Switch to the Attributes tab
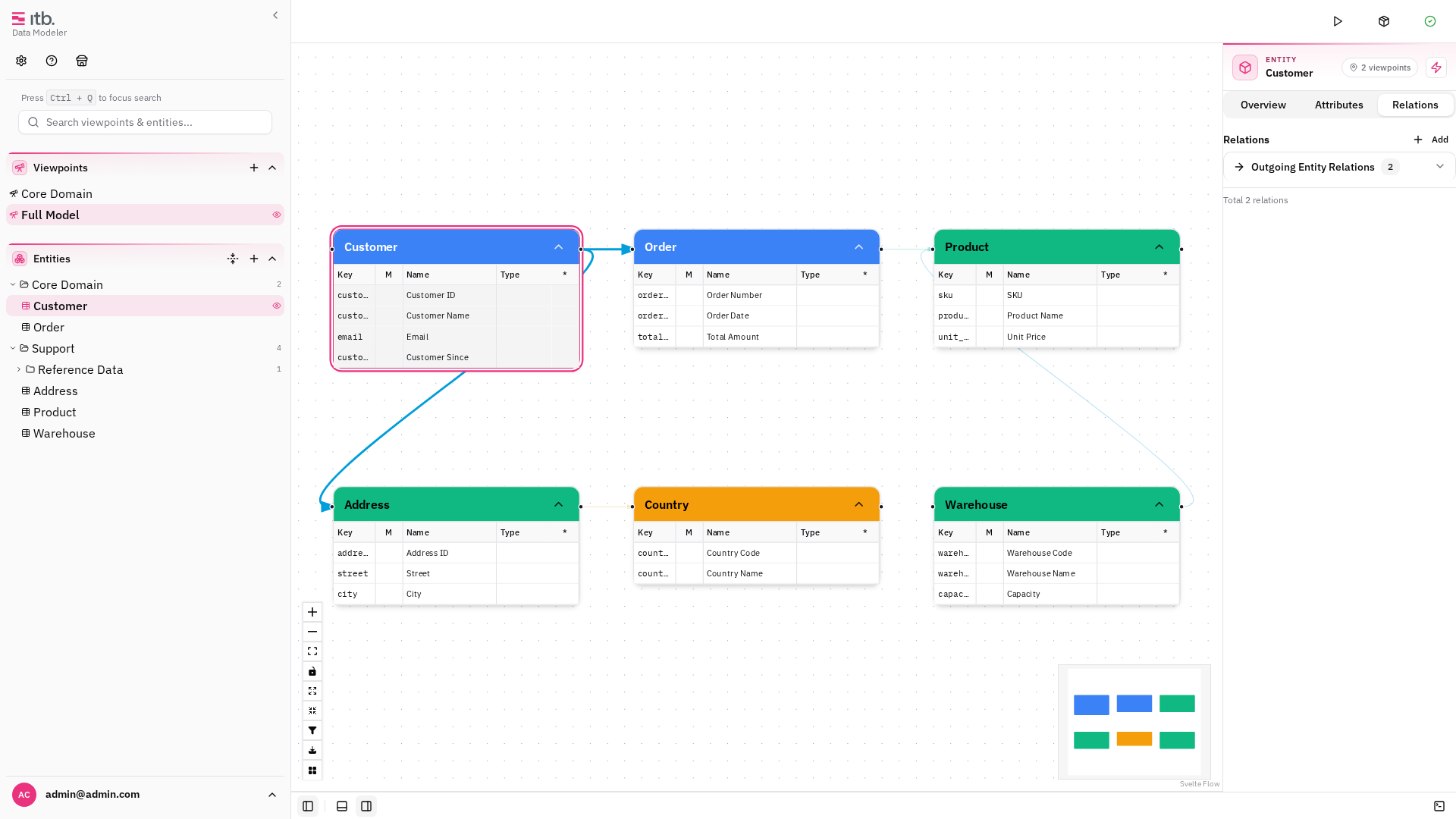Viewport: 1456px width, 819px height. pos(1339,105)
